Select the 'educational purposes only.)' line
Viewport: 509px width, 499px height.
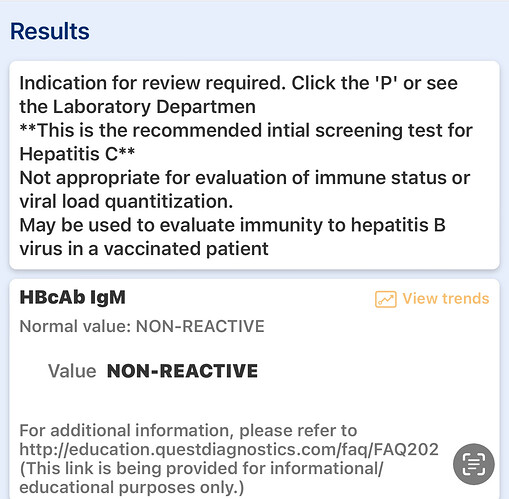[132, 487]
